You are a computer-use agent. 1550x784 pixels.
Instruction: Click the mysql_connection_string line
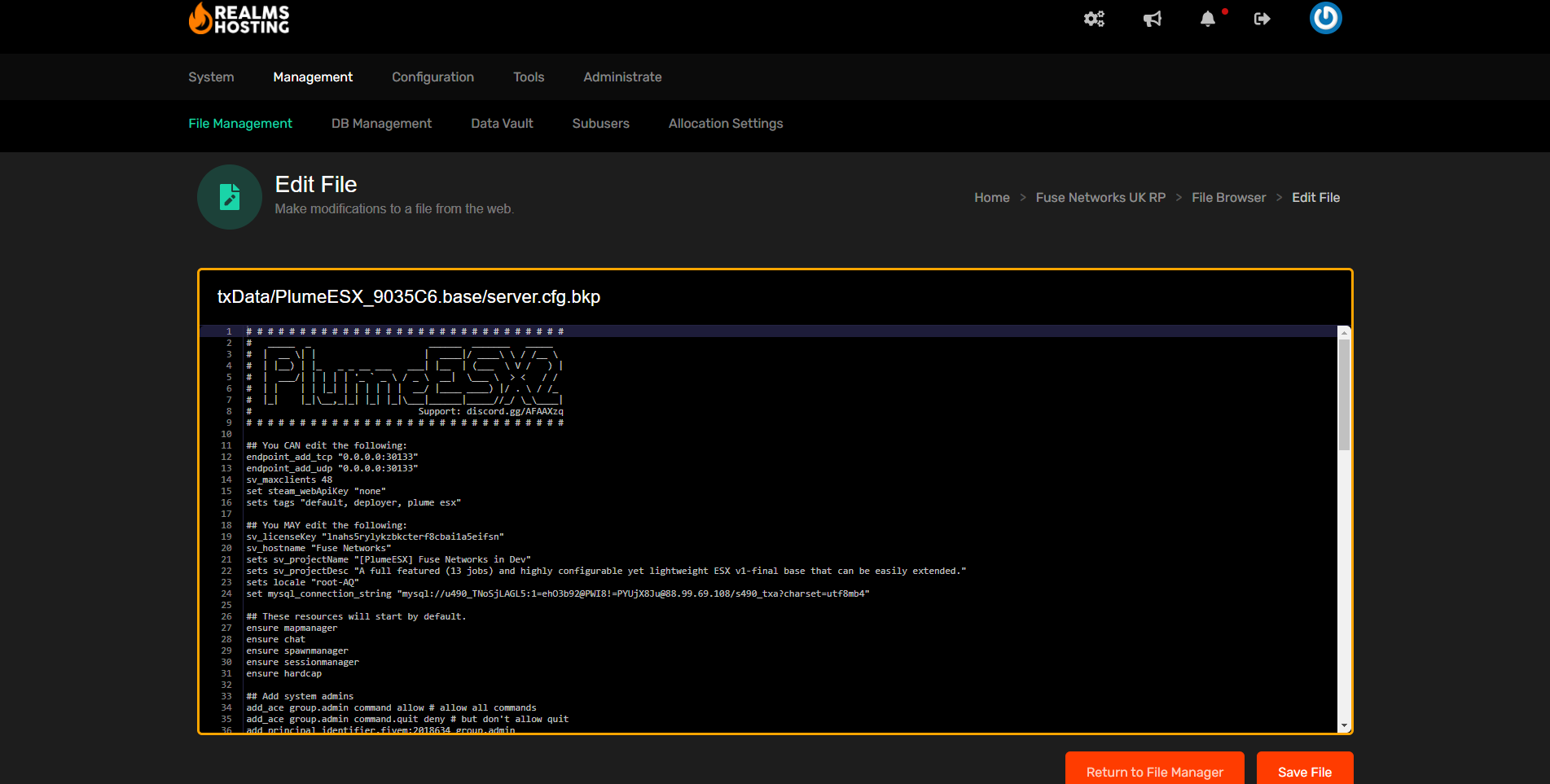[x=558, y=593]
